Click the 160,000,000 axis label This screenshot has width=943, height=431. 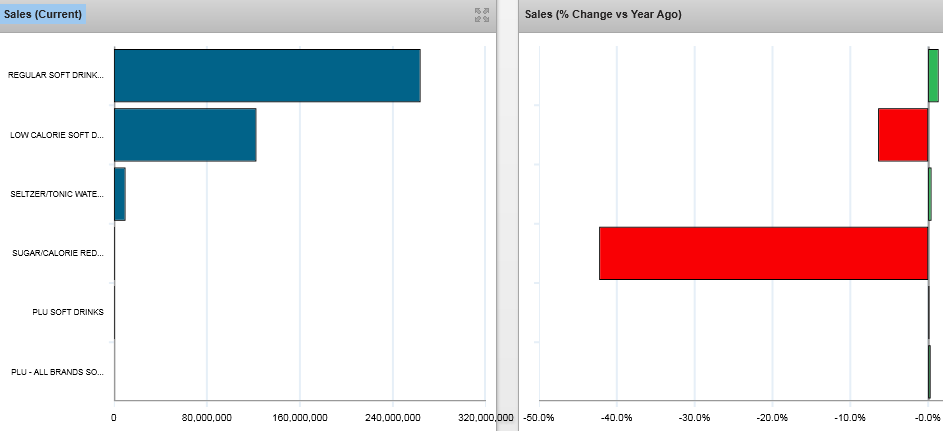click(300, 417)
